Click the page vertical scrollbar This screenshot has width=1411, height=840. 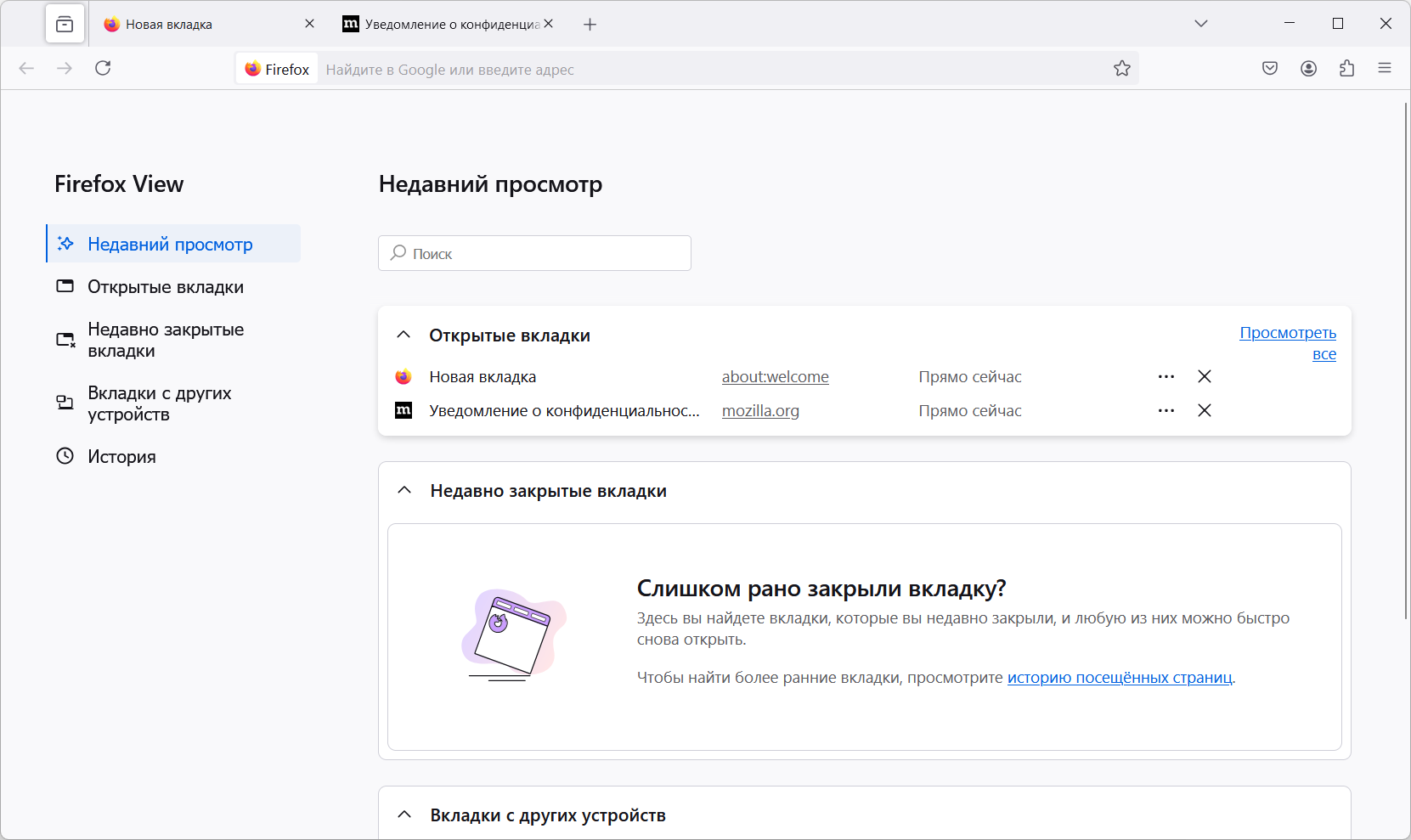coord(1404,361)
